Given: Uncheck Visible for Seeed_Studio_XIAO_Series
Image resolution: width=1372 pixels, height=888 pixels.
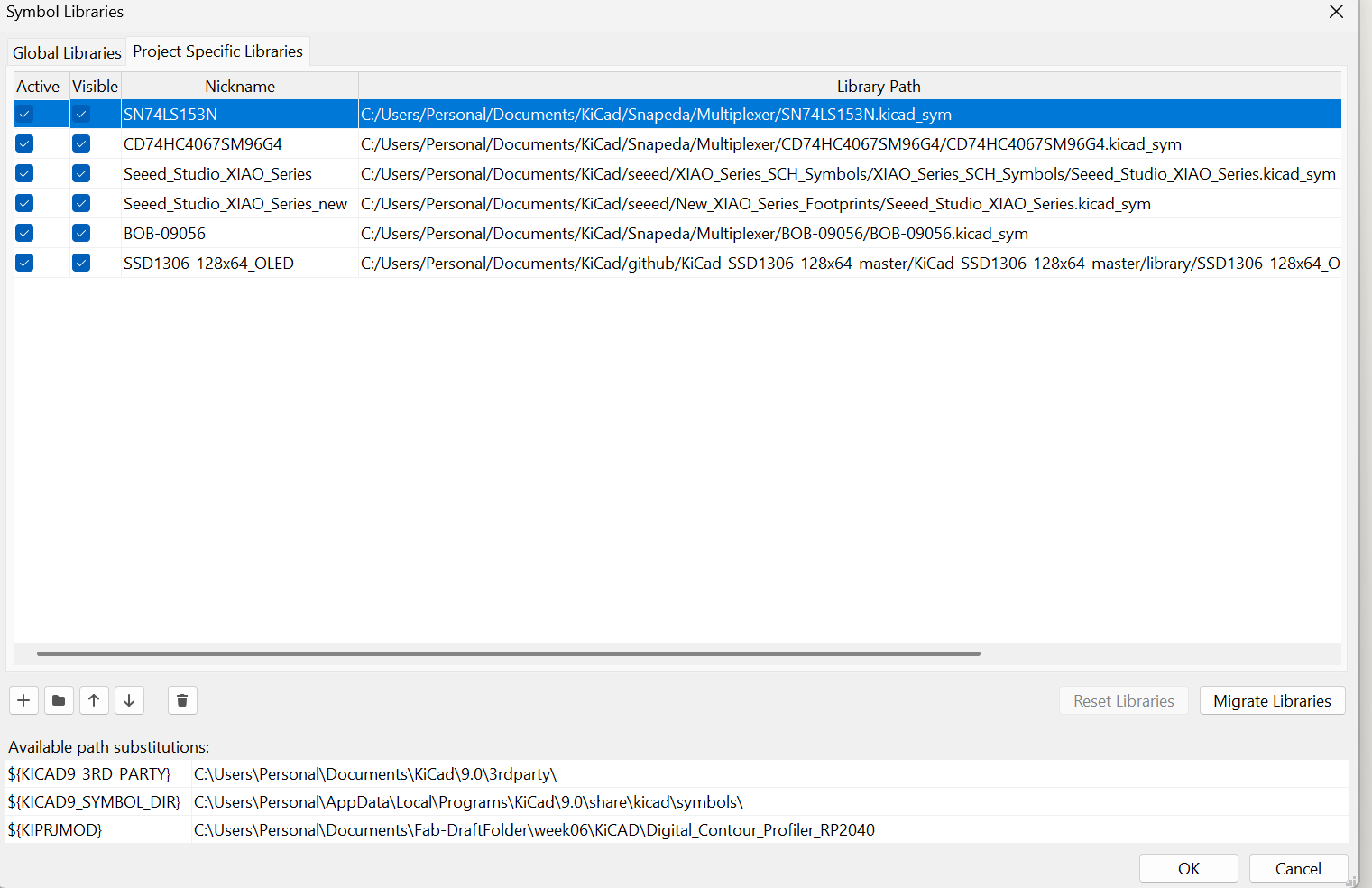Looking at the screenshot, I should (81, 173).
